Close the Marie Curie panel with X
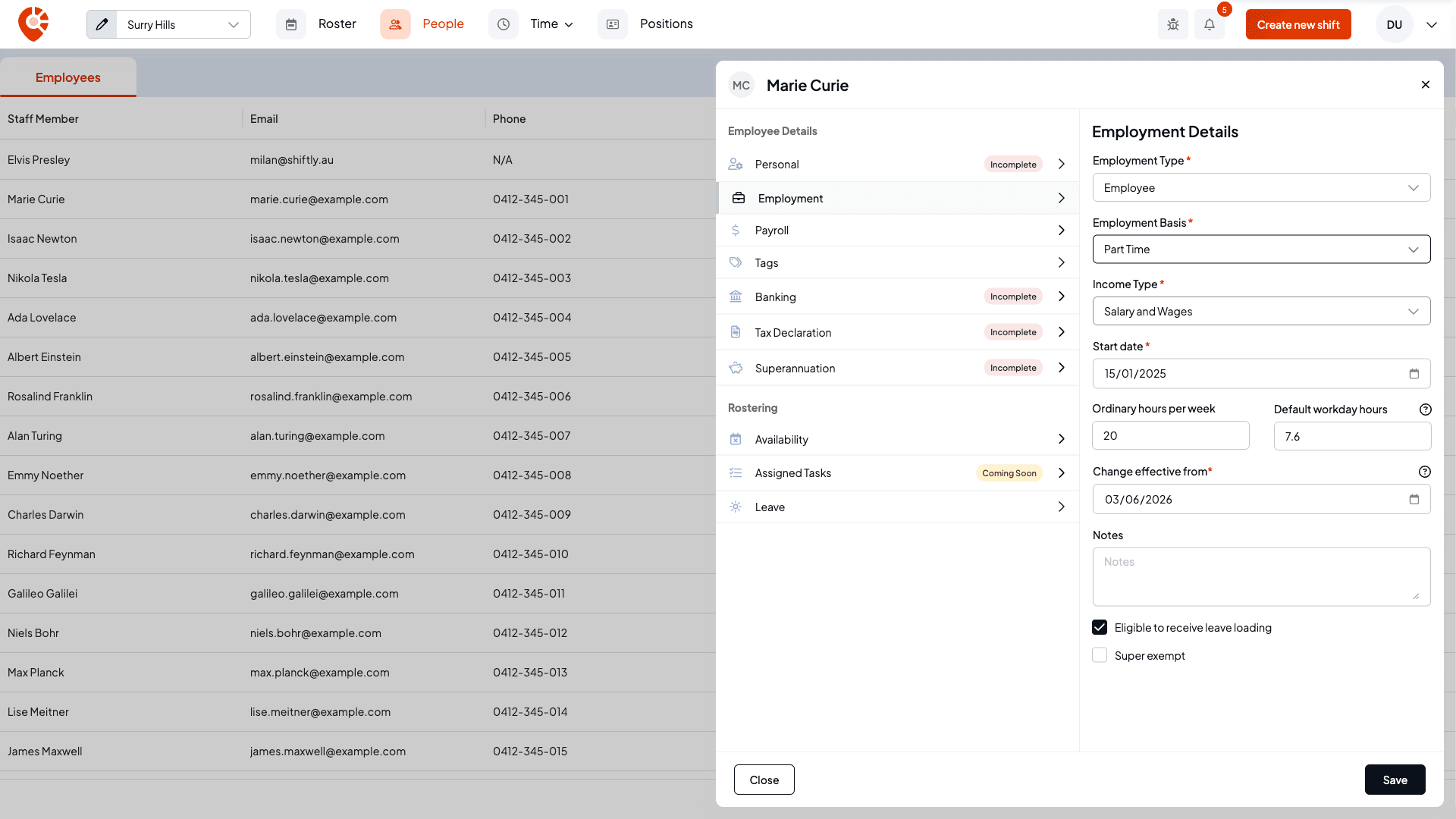The image size is (1456, 819). pos(1426,85)
